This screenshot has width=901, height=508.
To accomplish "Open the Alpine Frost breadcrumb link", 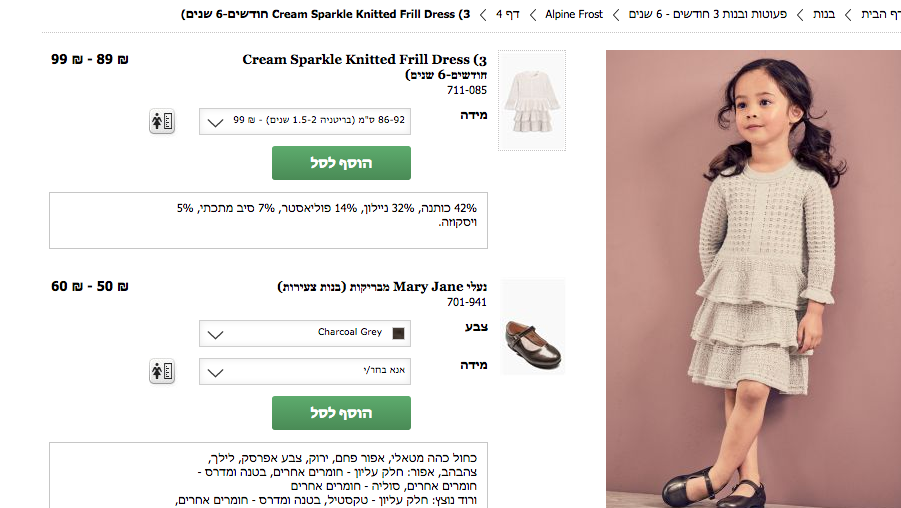I will [x=574, y=14].
